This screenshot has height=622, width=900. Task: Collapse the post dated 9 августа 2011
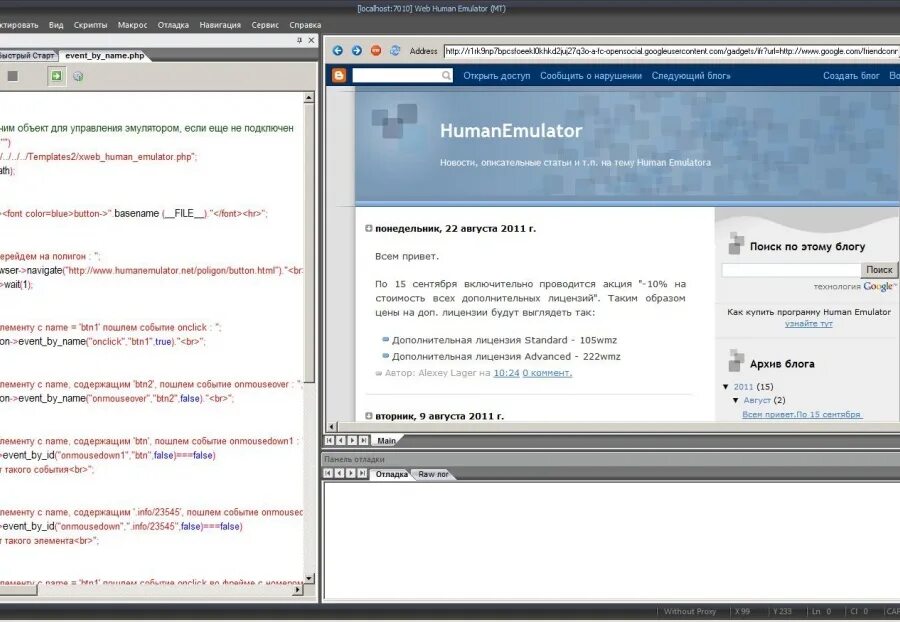pos(369,415)
